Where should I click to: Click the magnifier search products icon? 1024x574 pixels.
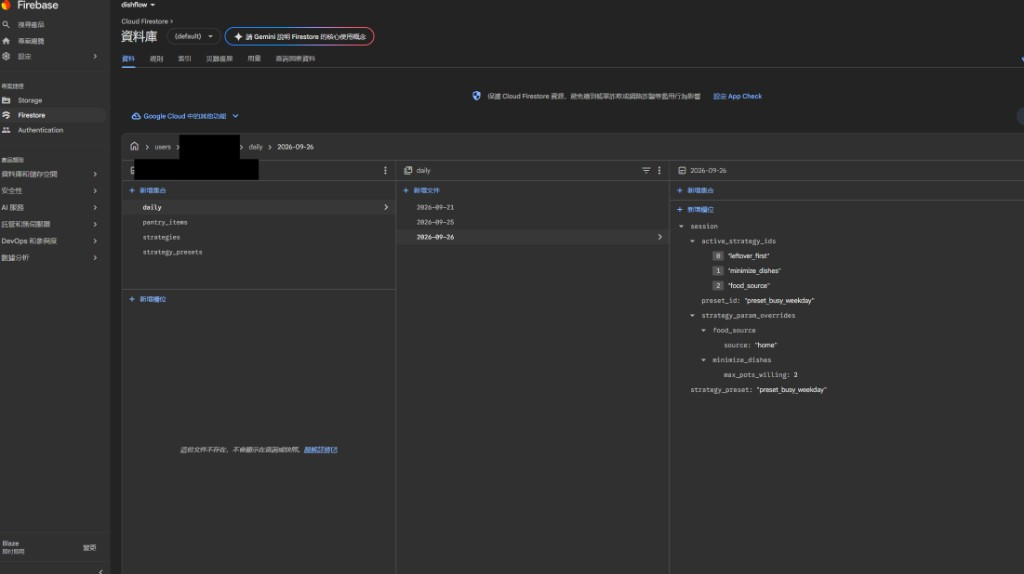(x=6, y=25)
